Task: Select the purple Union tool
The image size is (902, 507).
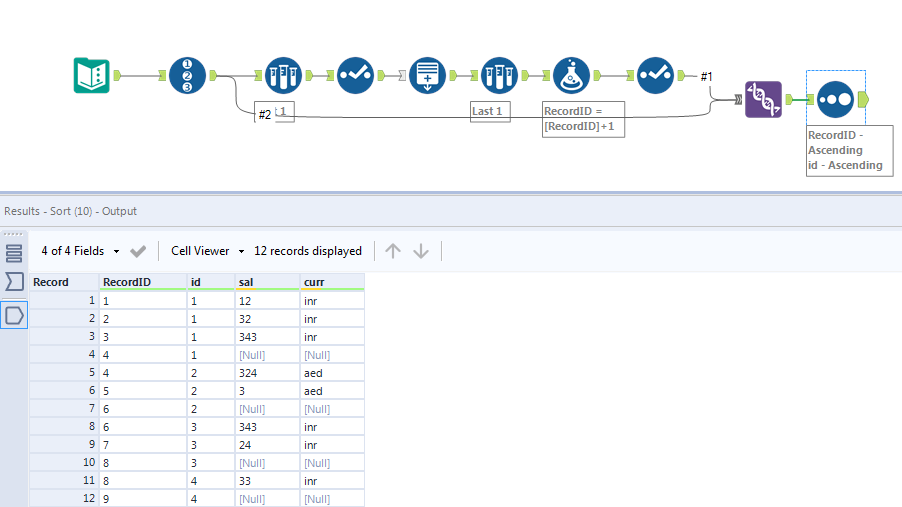Action: [763, 100]
